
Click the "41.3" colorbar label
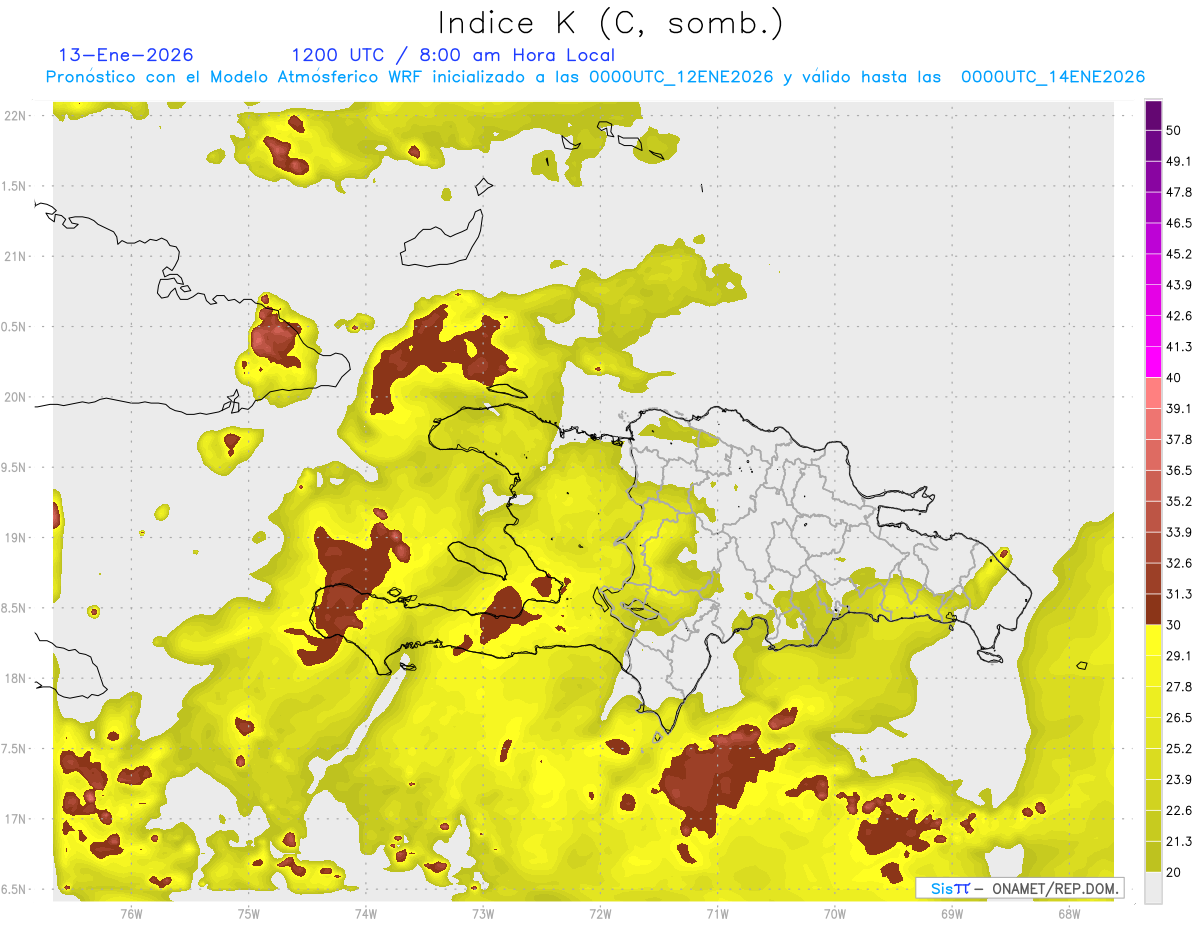point(1179,347)
